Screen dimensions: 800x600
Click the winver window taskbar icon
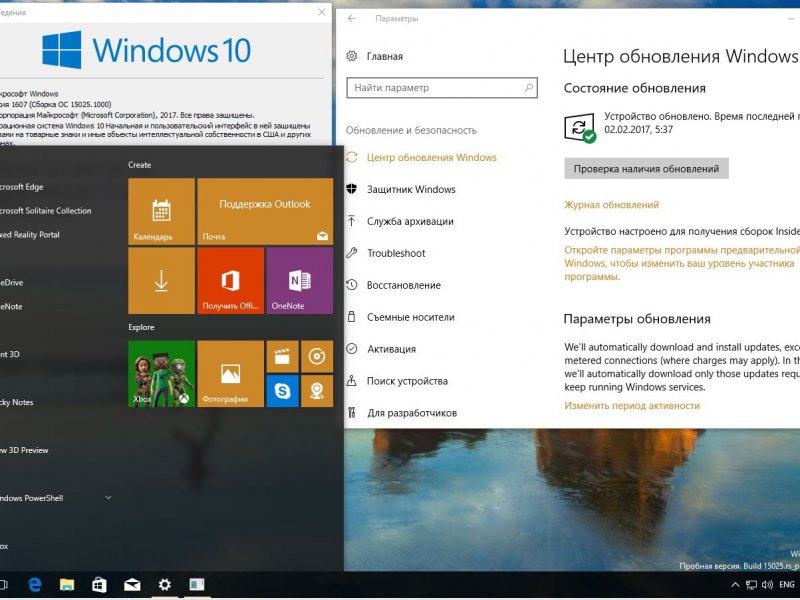click(x=197, y=585)
